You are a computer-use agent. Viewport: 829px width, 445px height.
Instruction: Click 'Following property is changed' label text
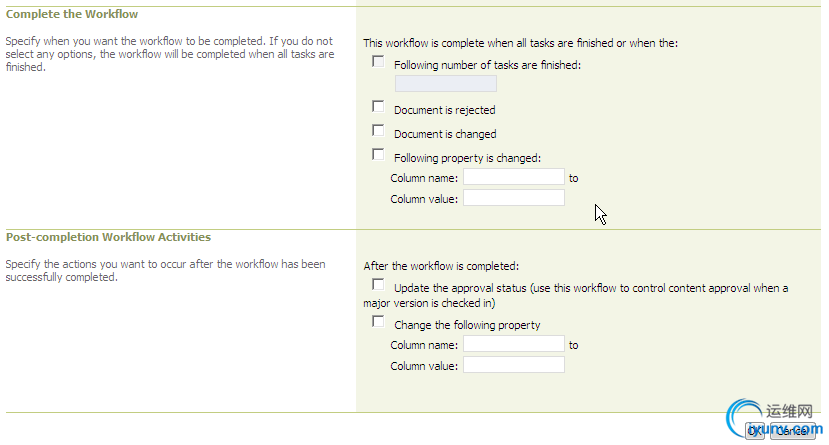click(467, 158)
